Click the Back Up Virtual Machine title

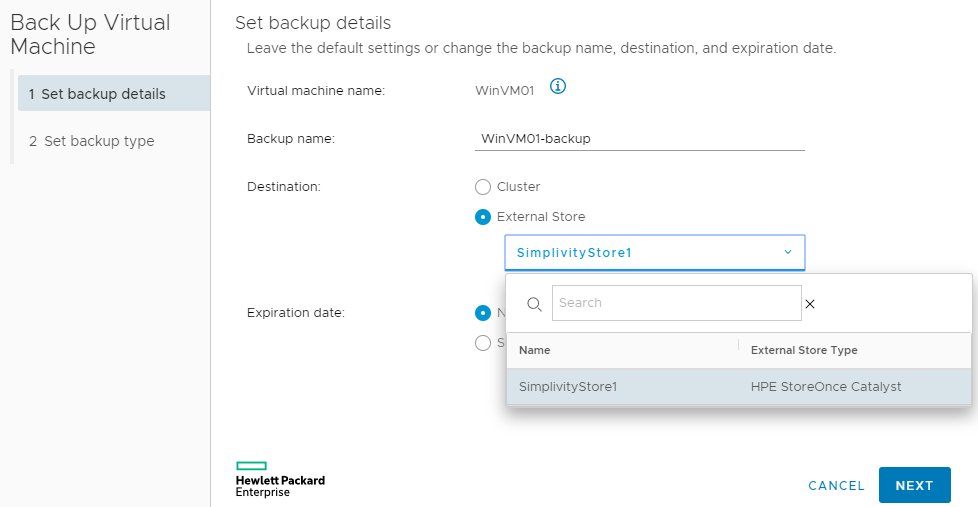(90, 34)
